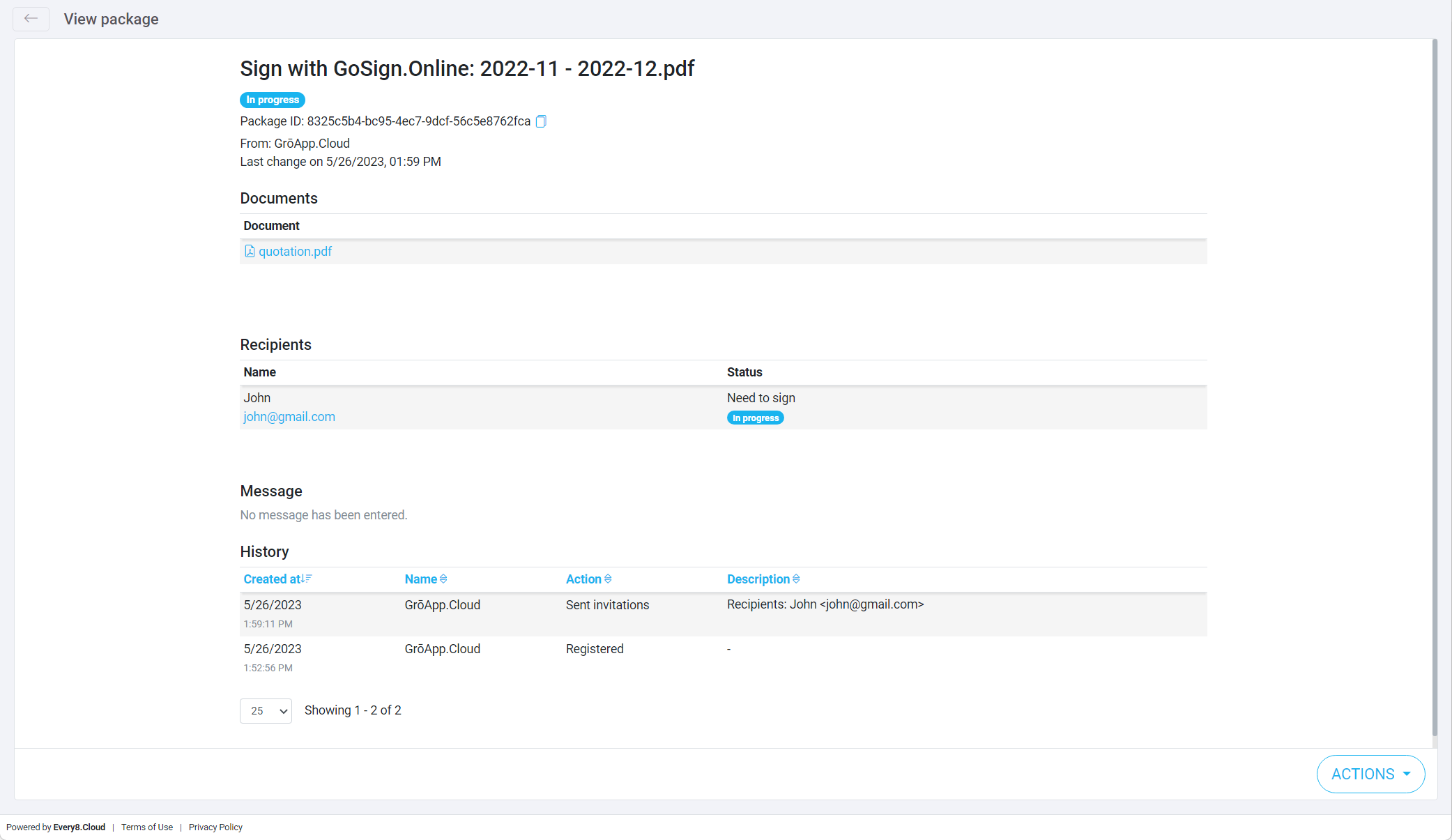The height and width of the screenshot is (840, 1452).
Task: Open the ACTIONS dropdown button
Action: 1370,774
